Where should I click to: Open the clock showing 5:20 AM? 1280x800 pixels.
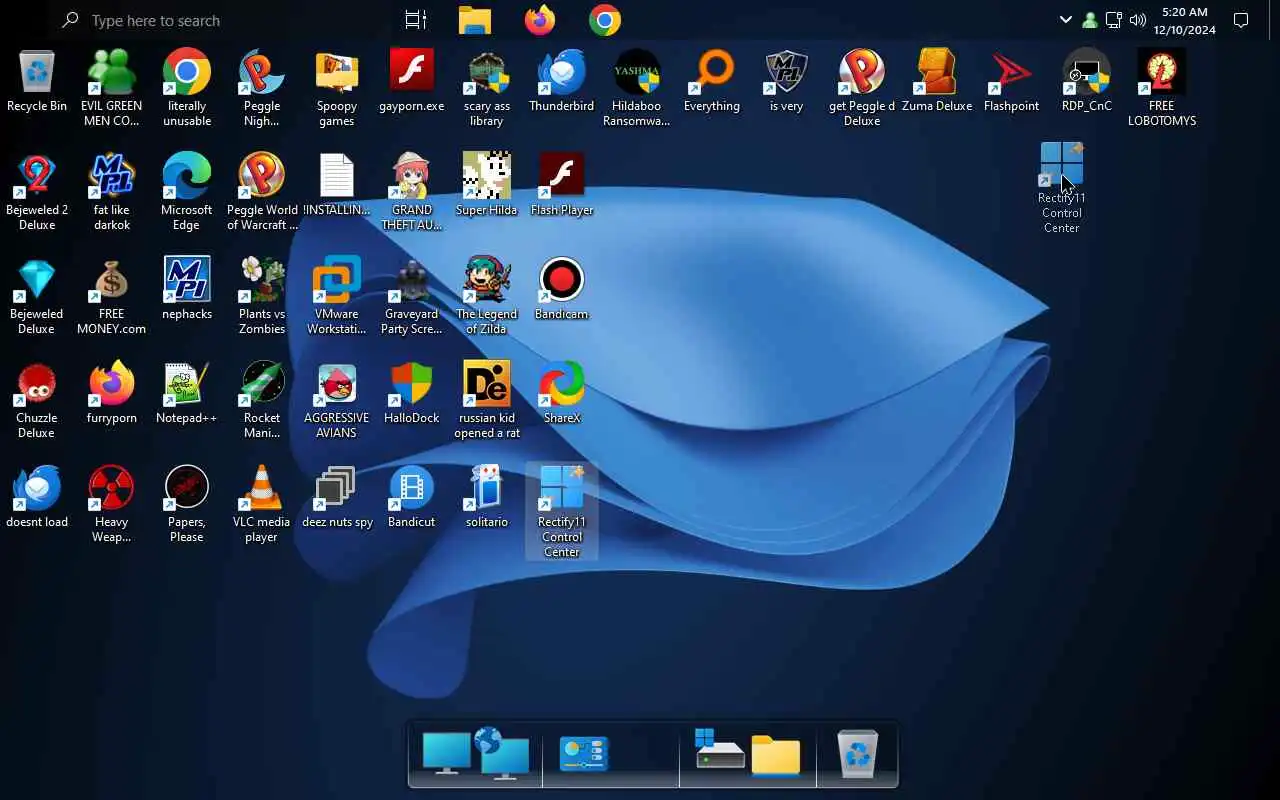pos(1184,20)
